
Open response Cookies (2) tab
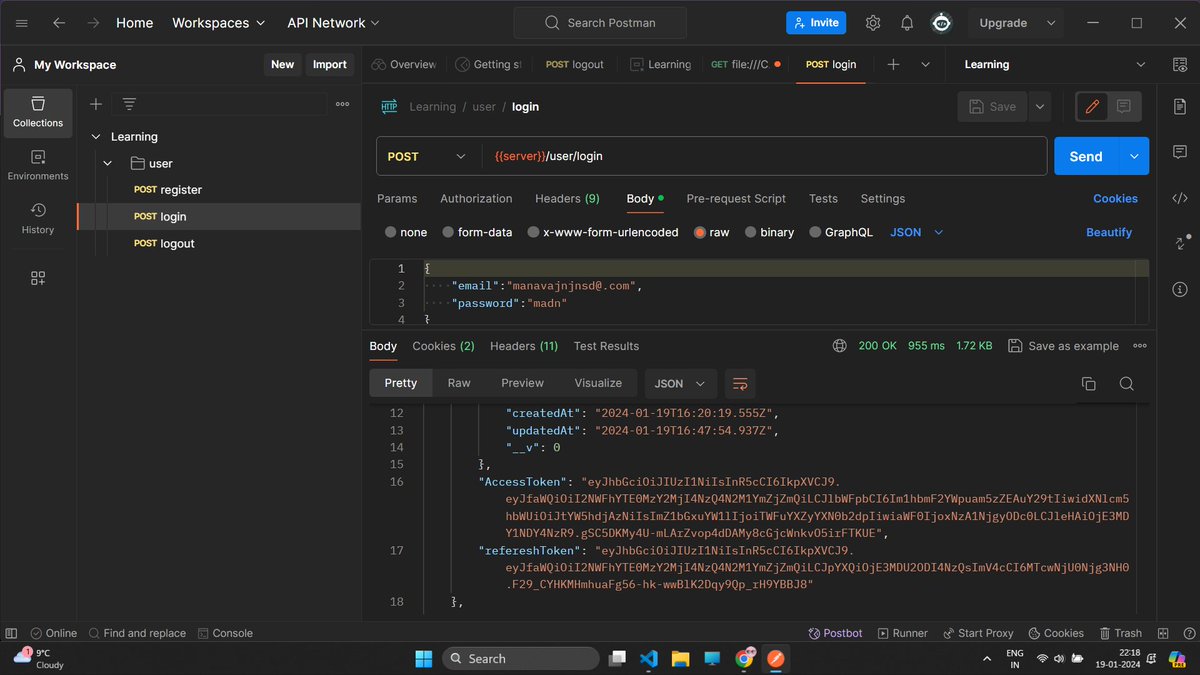(443, 346)
